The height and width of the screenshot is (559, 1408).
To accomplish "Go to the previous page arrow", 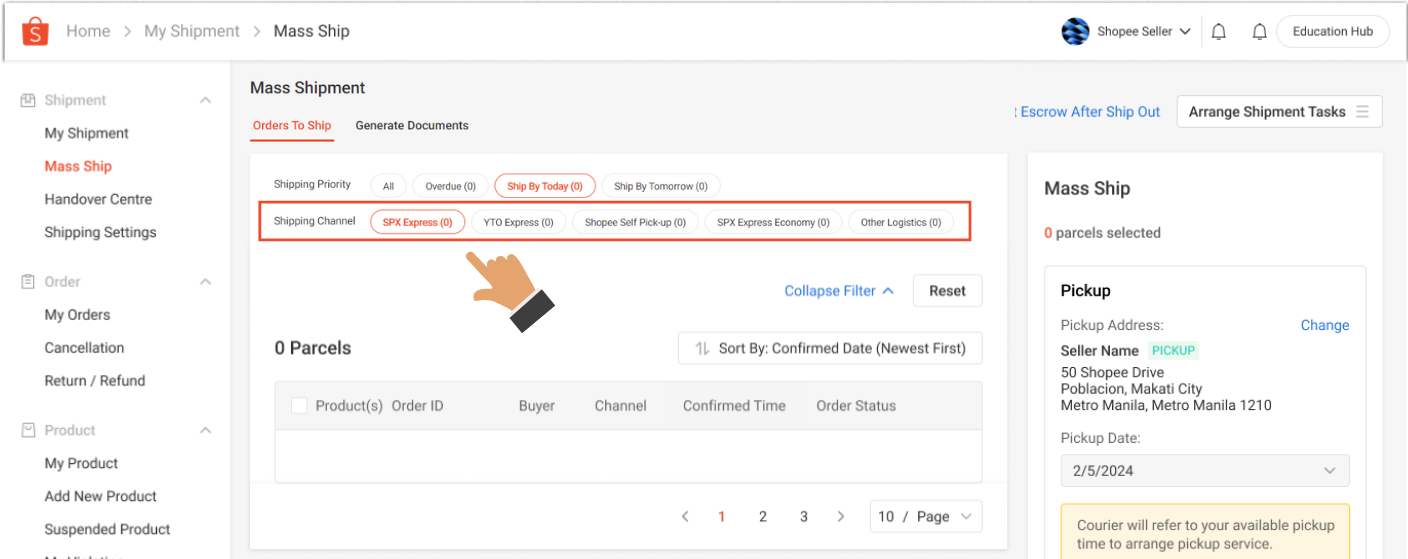I will pyautogui.click(x=685, y=517).
